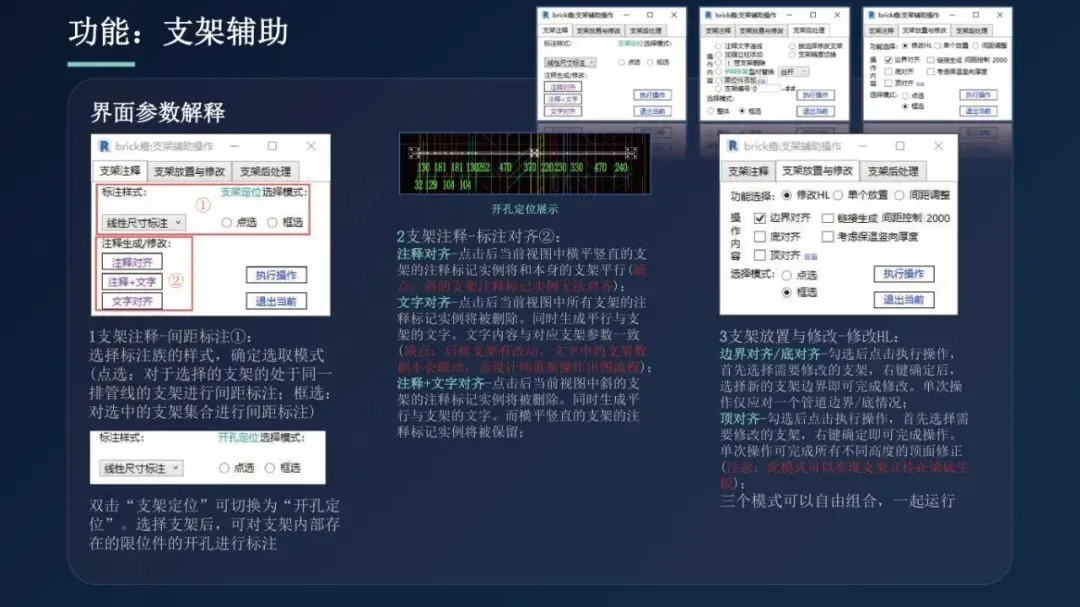Select 注释文字连线 radio in small 支架后处理 thumbnail
Viewport: 1080px width, 607px height.
point(718,46)
